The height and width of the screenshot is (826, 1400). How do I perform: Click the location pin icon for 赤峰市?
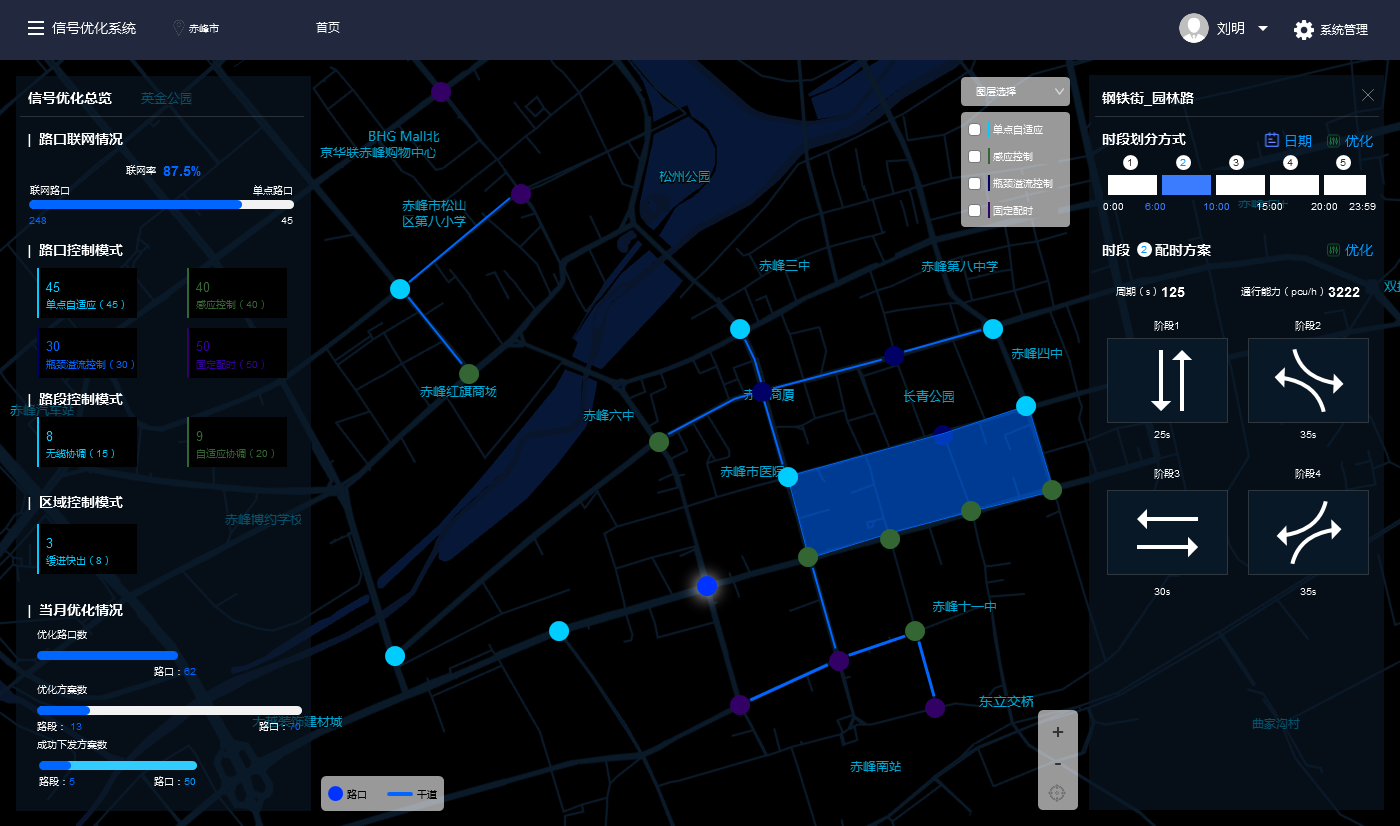coord(179,28)
